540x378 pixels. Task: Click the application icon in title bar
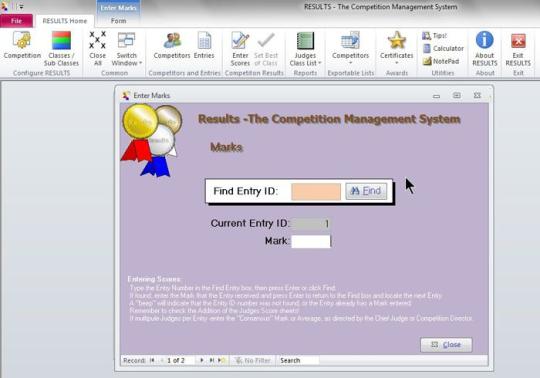4,6
